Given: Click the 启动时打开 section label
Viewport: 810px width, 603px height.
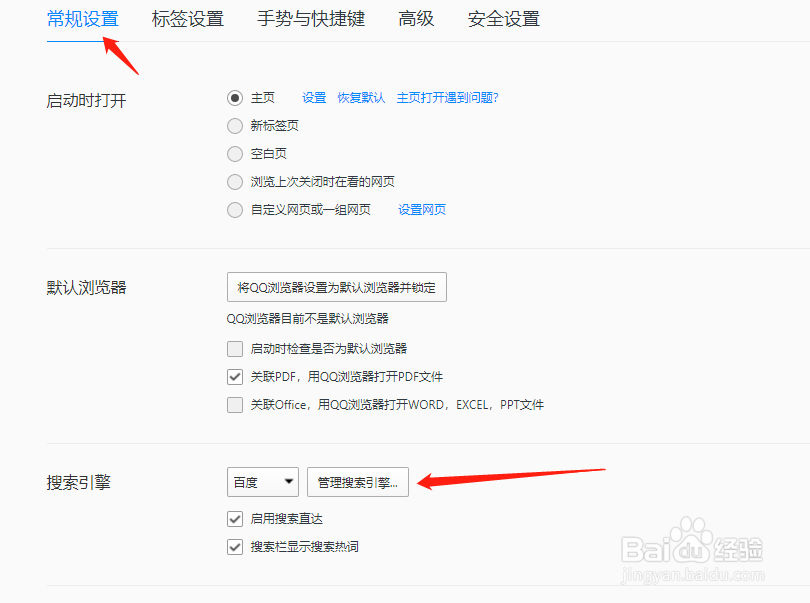Looking at the screenshot, I should (x=86, y=100).
